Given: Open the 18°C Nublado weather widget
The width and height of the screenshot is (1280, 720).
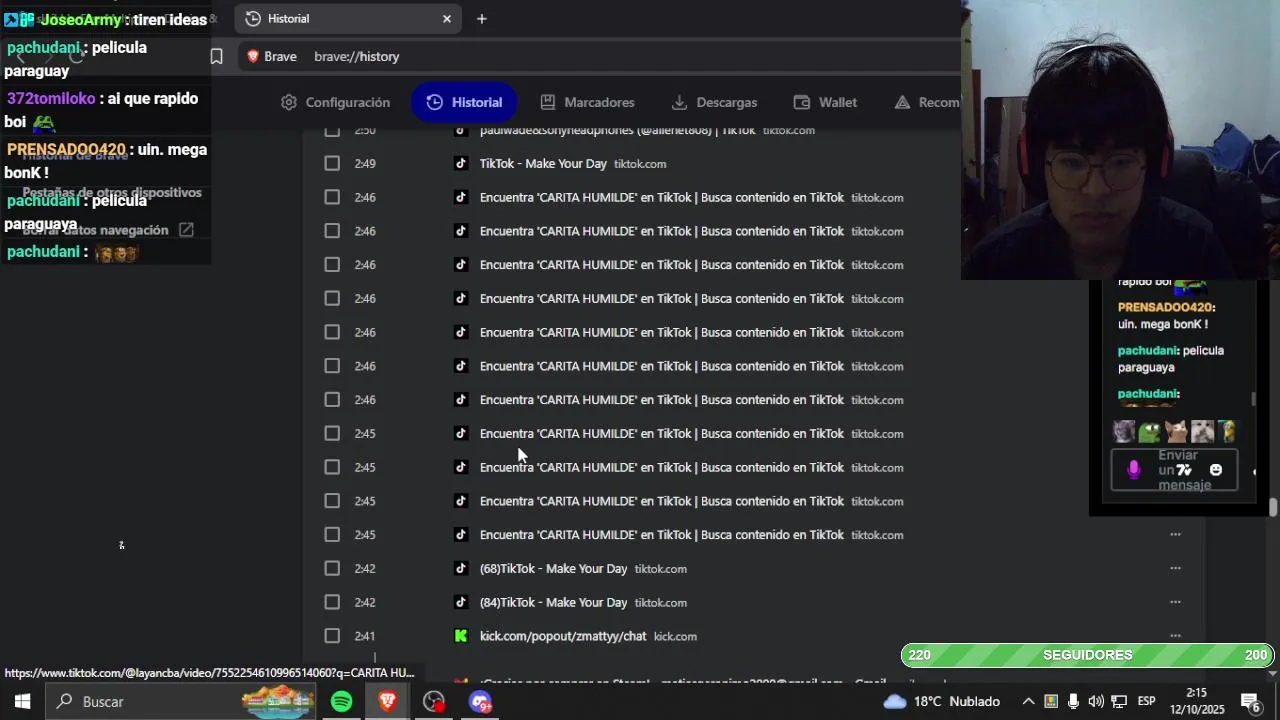Looking at the screenshot, I should pos(941,702).
